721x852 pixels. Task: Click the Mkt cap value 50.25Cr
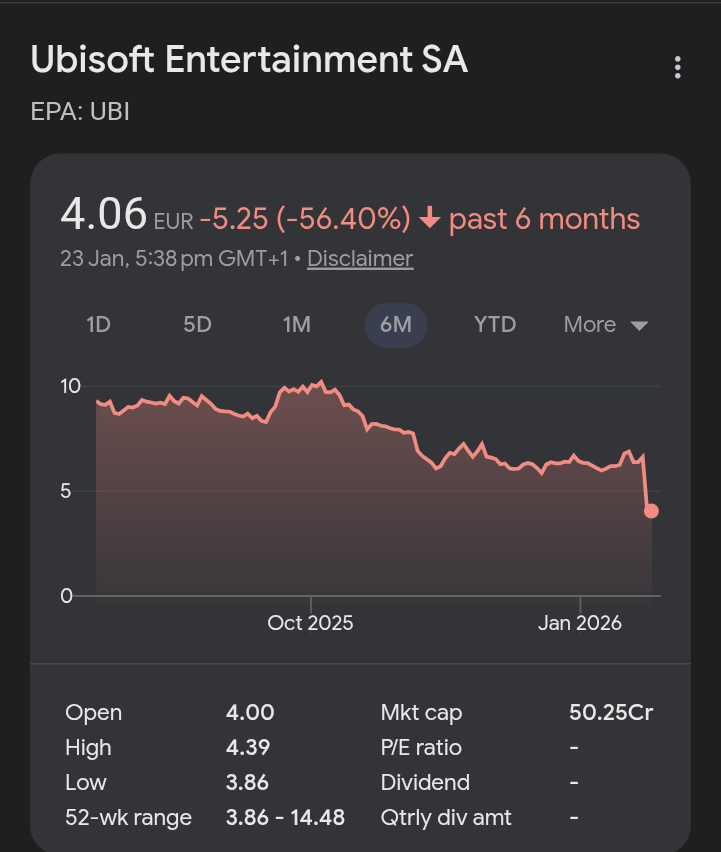(611, 713)
